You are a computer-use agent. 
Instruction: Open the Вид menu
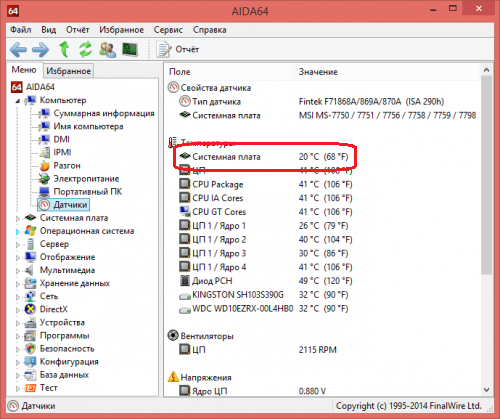49,30
